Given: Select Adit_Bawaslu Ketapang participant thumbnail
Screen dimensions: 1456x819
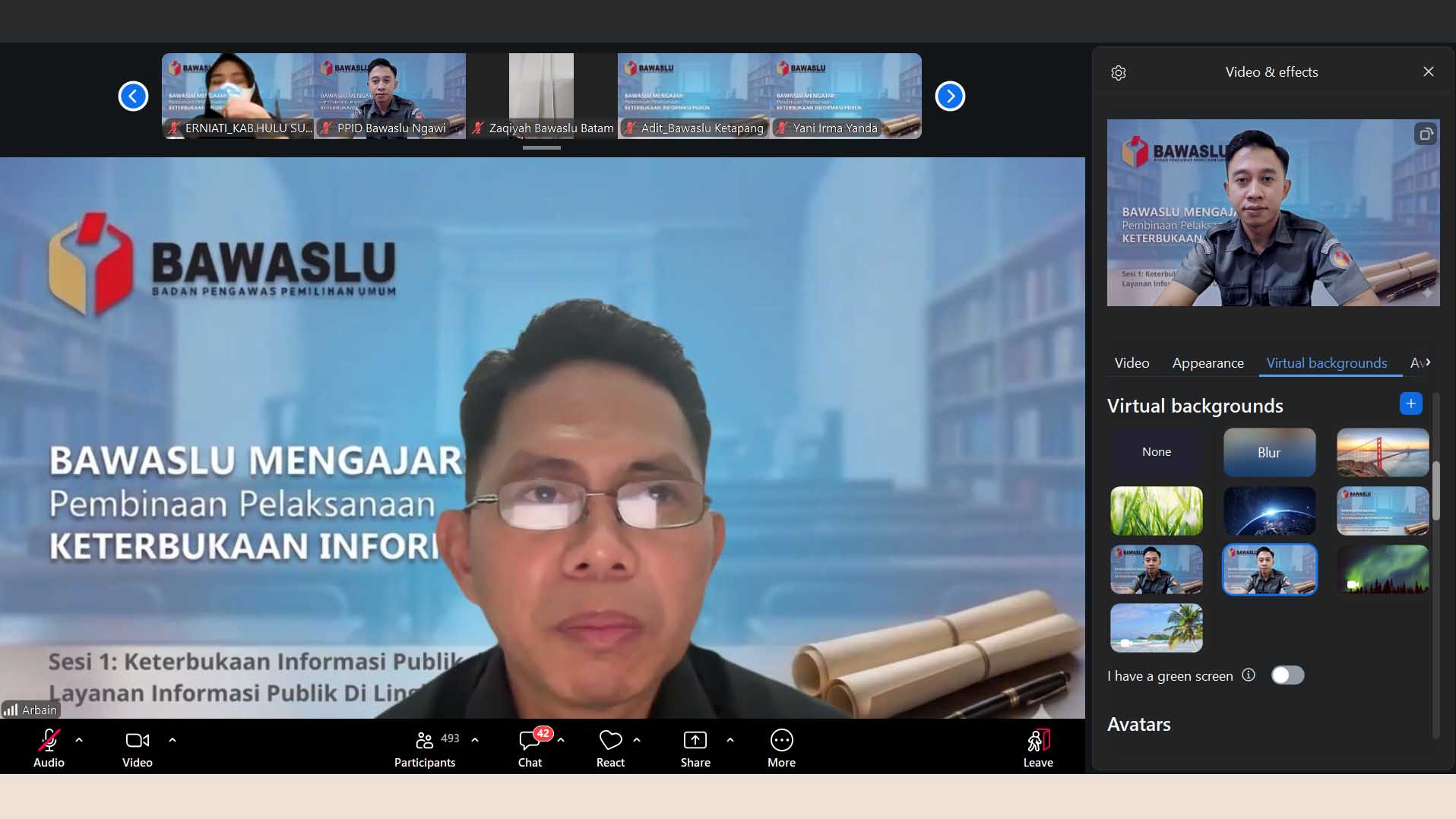Looking at the screenshot, I should 694,96.
